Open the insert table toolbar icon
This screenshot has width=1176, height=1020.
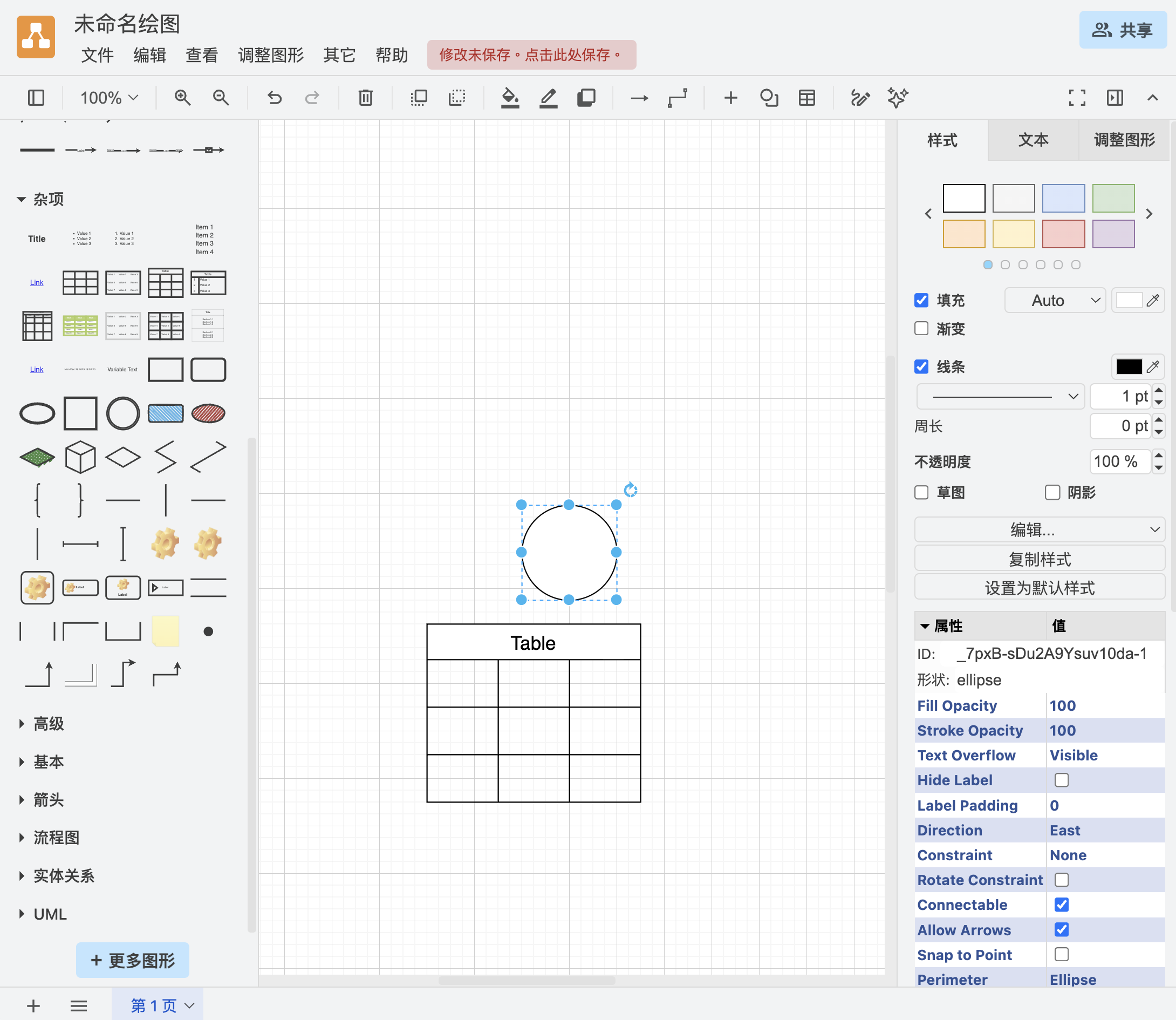(x=807, y=98)
